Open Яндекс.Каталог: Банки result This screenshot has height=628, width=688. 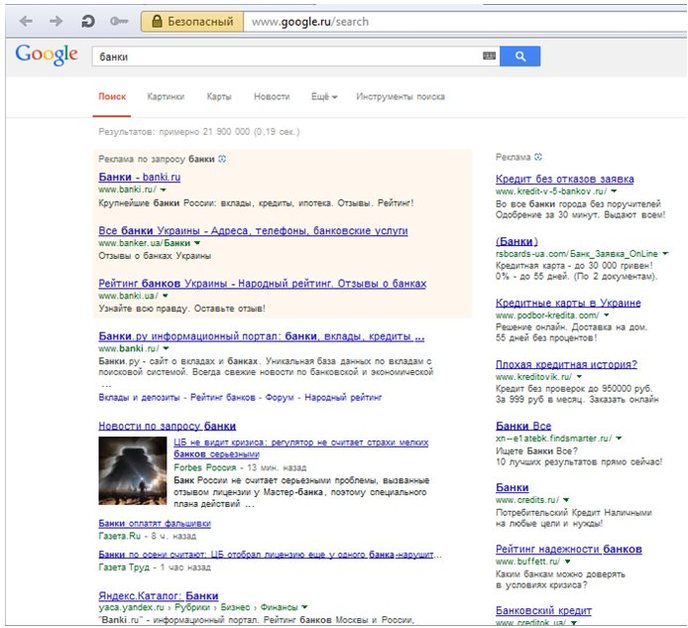point(158,596)
